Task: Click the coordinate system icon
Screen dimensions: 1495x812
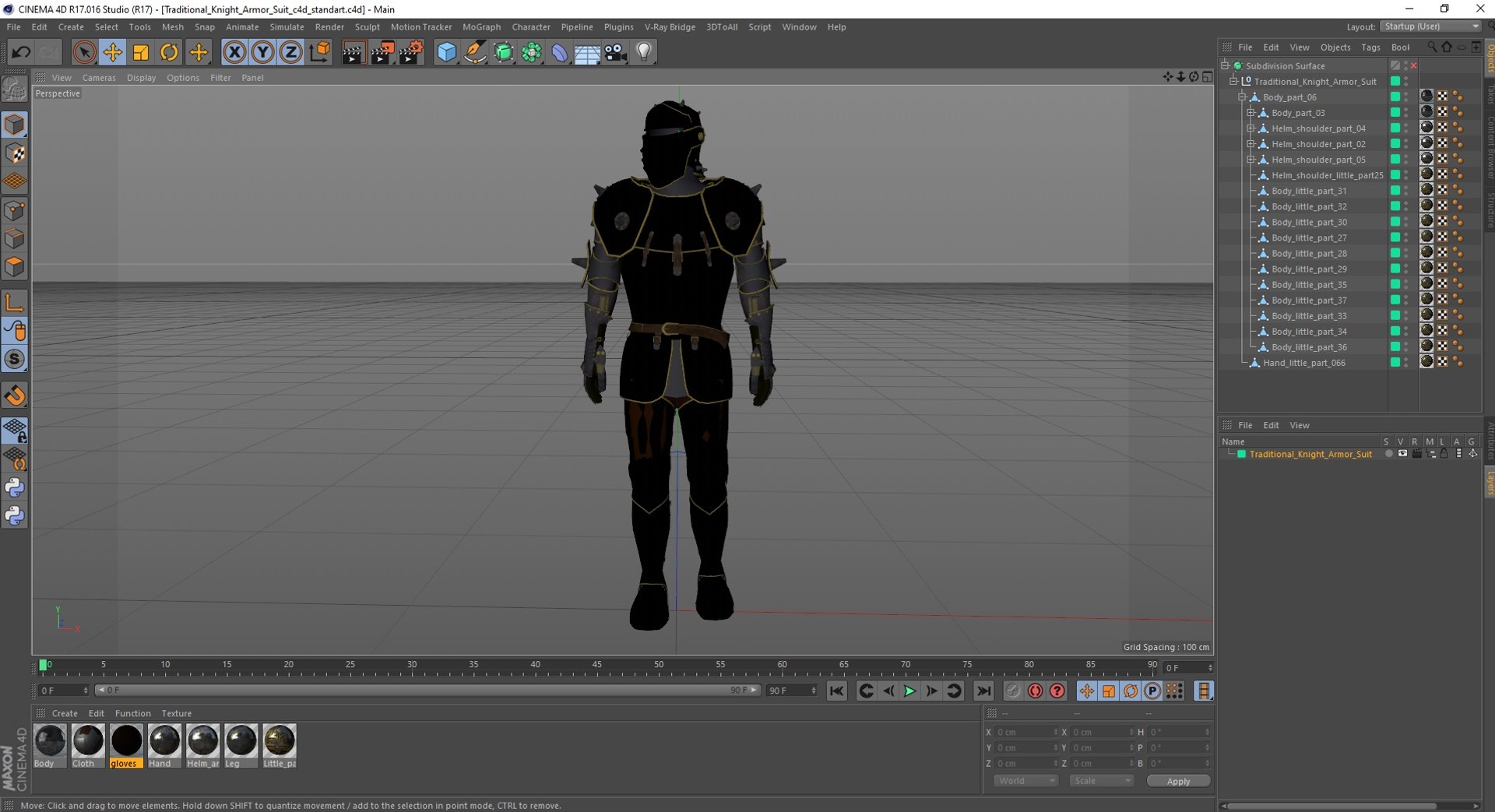Action: pyautogui.click(x=319, y=52)
